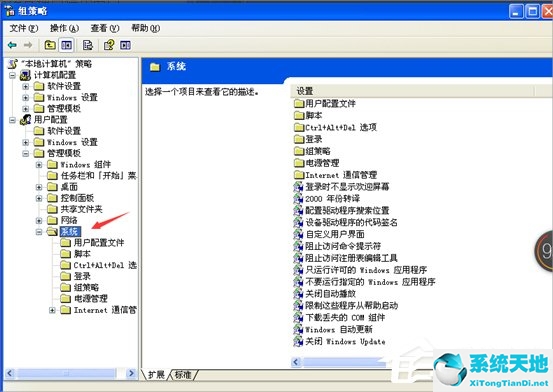Minimize the 组策略 window
Image resolution: width=553 pixels, height=392 pixels.
(x=516, y=12)
